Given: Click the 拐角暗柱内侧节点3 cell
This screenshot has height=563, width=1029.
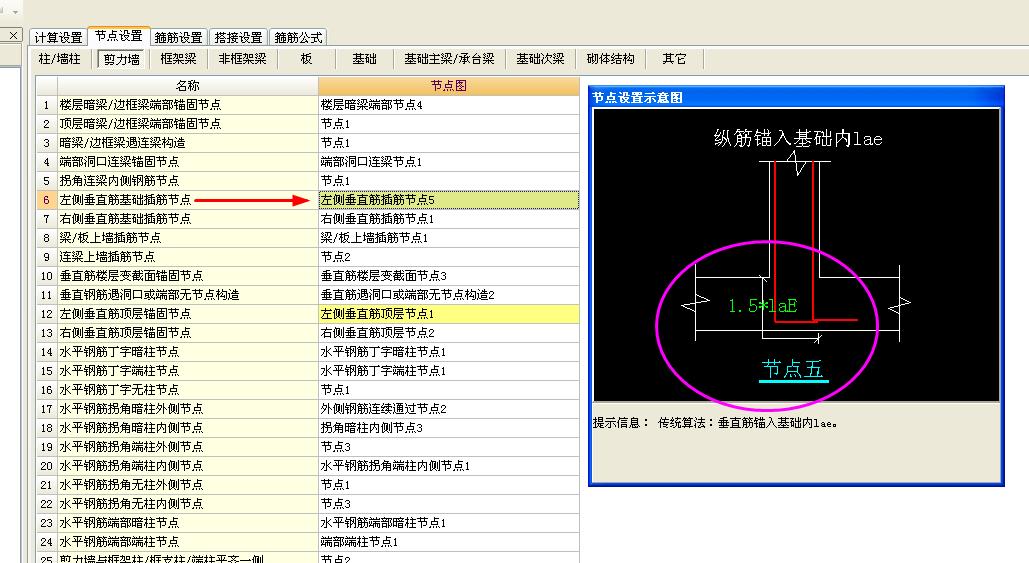Looking at the screenshot, I should click(449, 428).
